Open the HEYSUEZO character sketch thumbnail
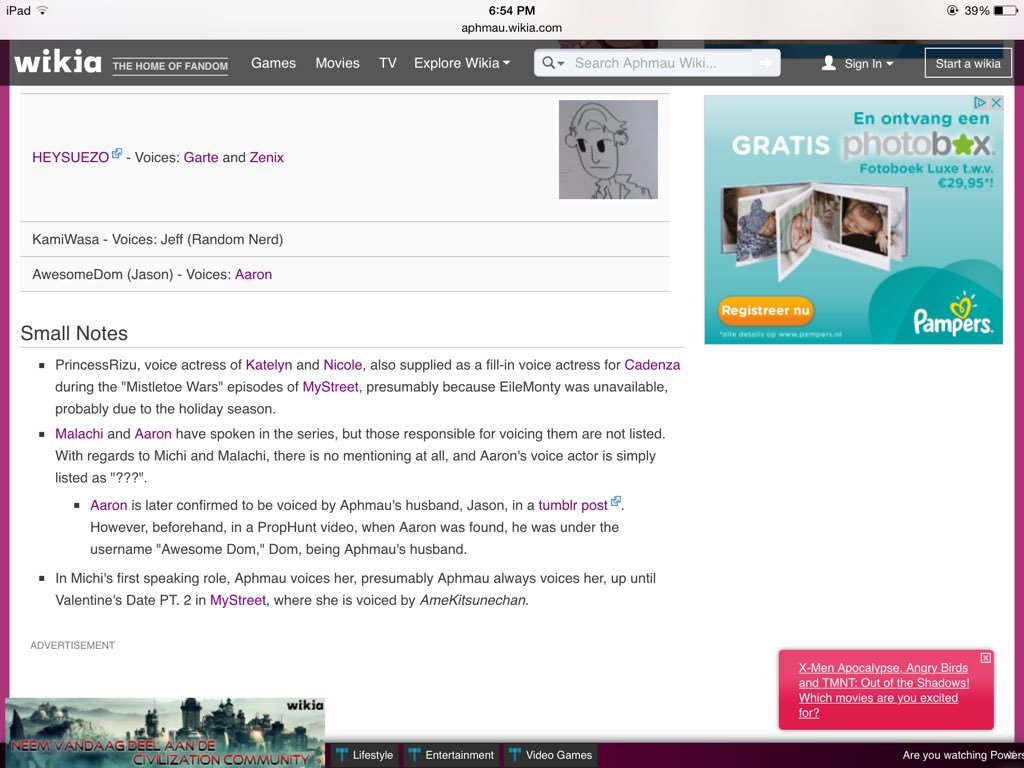Screen dimensions: 1024x768 click(x=608, y=149)
